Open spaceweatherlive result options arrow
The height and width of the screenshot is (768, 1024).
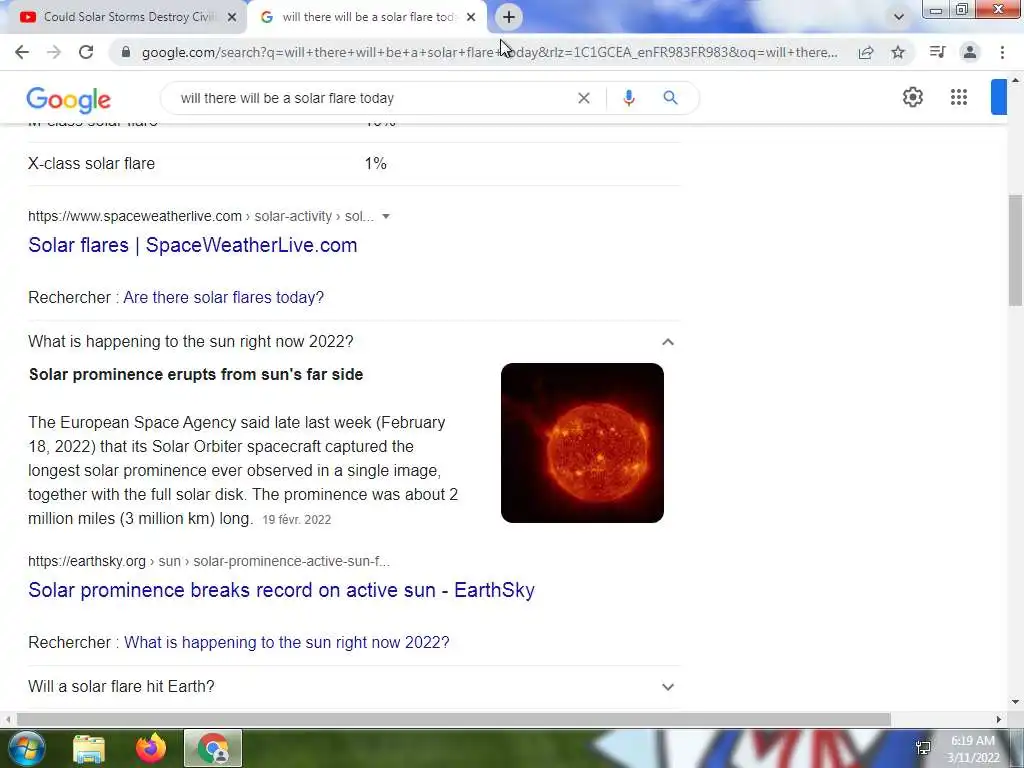[x=386, y=216]
